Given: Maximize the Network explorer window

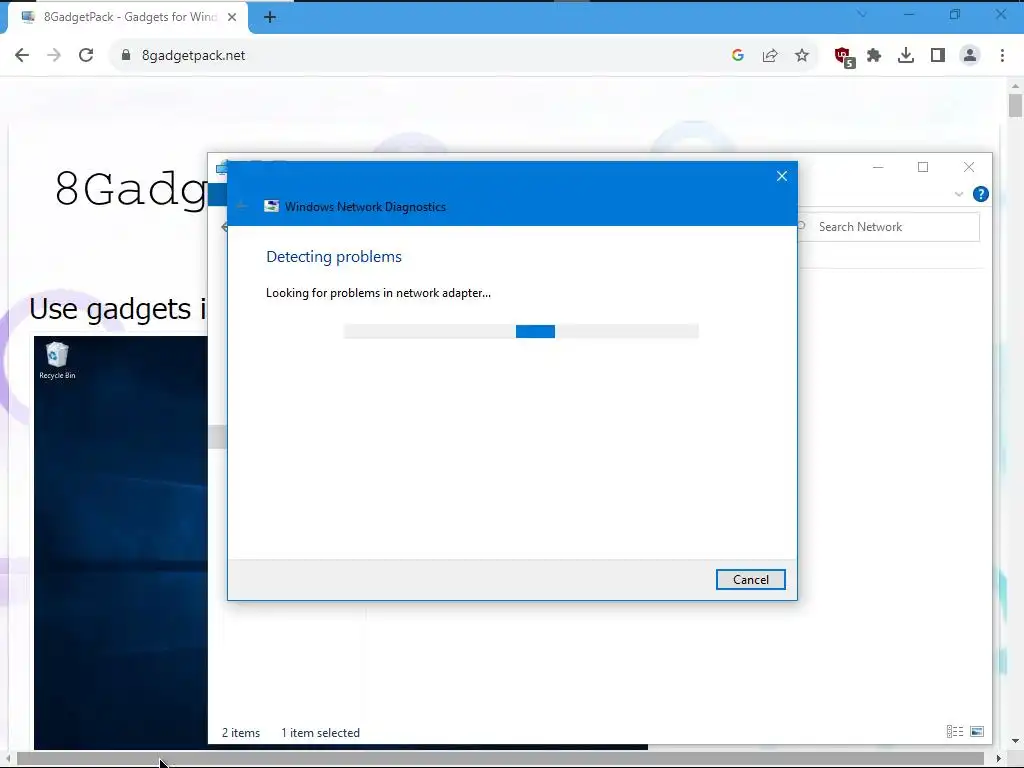Looking at the screenshot, I should tap(923, 167).
